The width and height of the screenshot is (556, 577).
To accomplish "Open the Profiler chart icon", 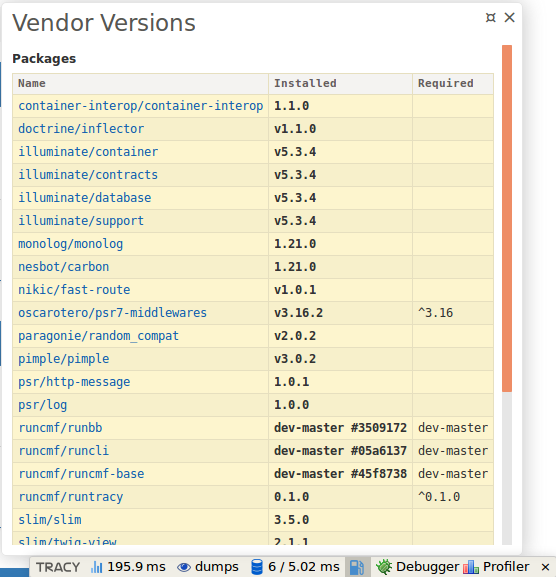I will (x=471, y=567).
